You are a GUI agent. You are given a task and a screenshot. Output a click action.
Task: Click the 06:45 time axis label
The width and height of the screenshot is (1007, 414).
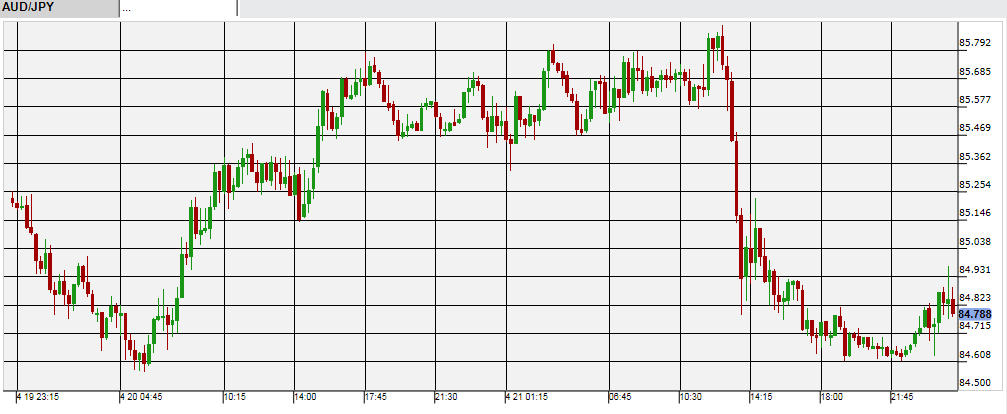point(620,397)
